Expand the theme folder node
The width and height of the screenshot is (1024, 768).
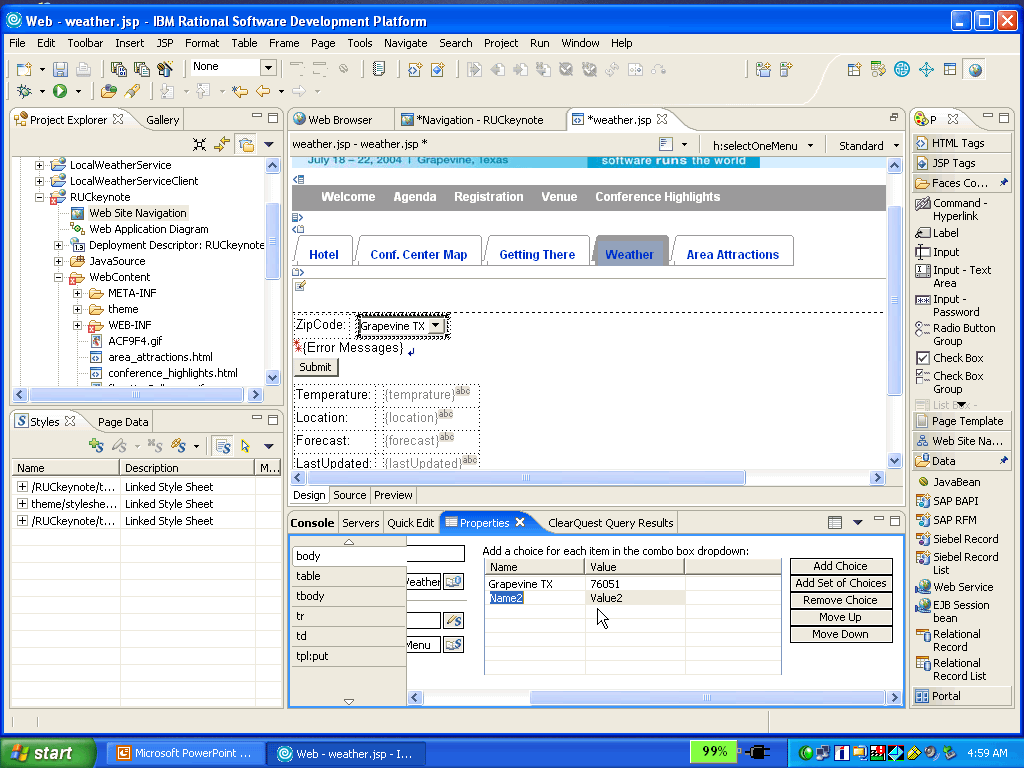click(77, 310)
